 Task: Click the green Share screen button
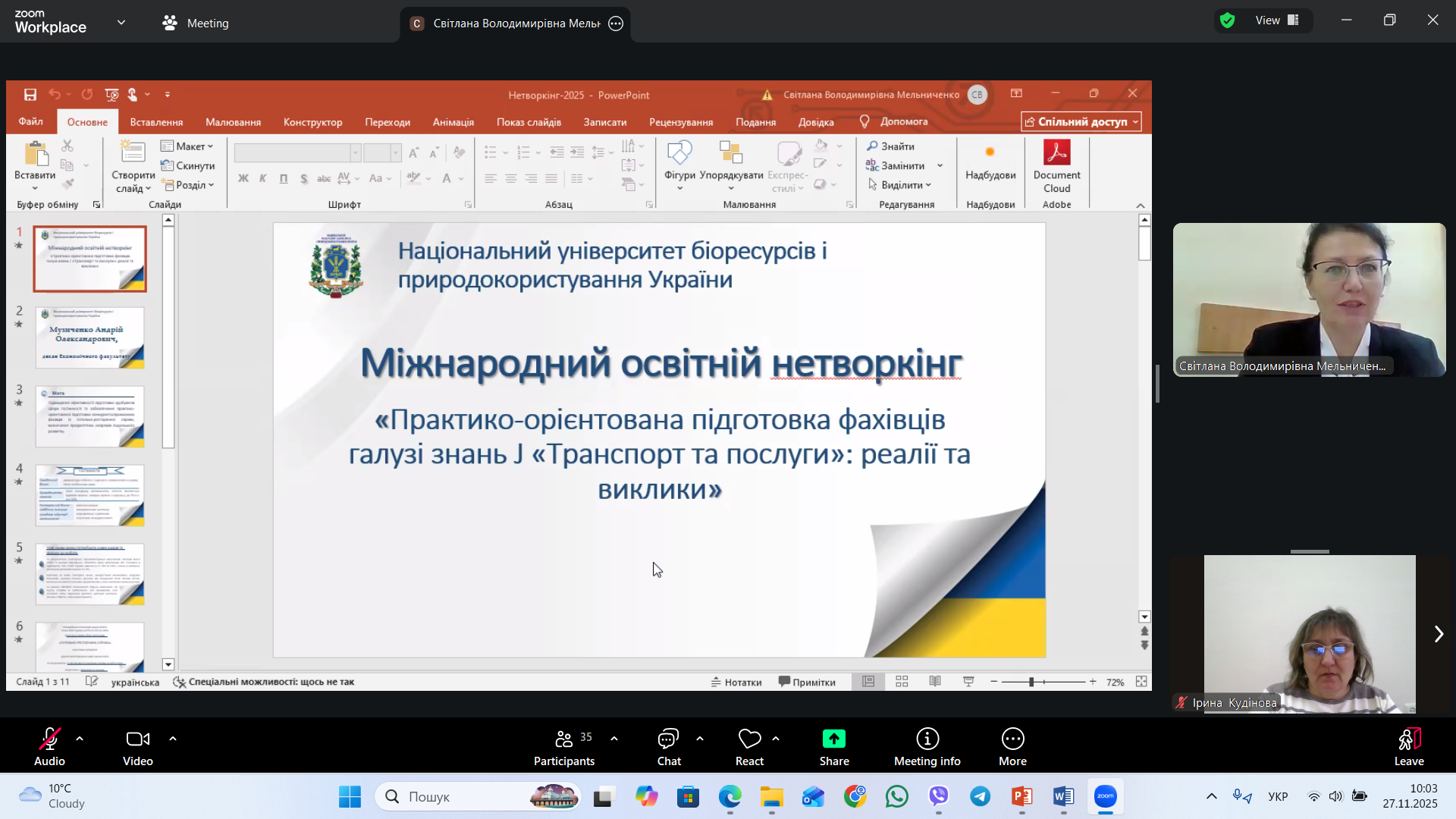[x=833, y=739]
